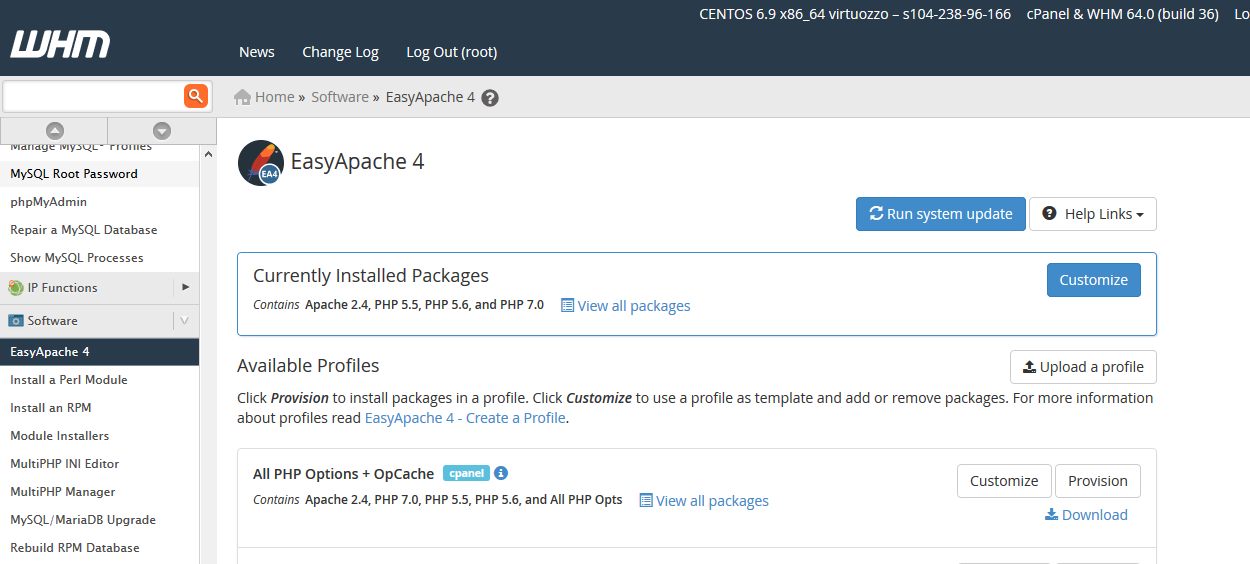Screen dimensions: 1250x564
Task: Click the cpanel tag badge
Action: pyautogui.click(x=466, y=473)
